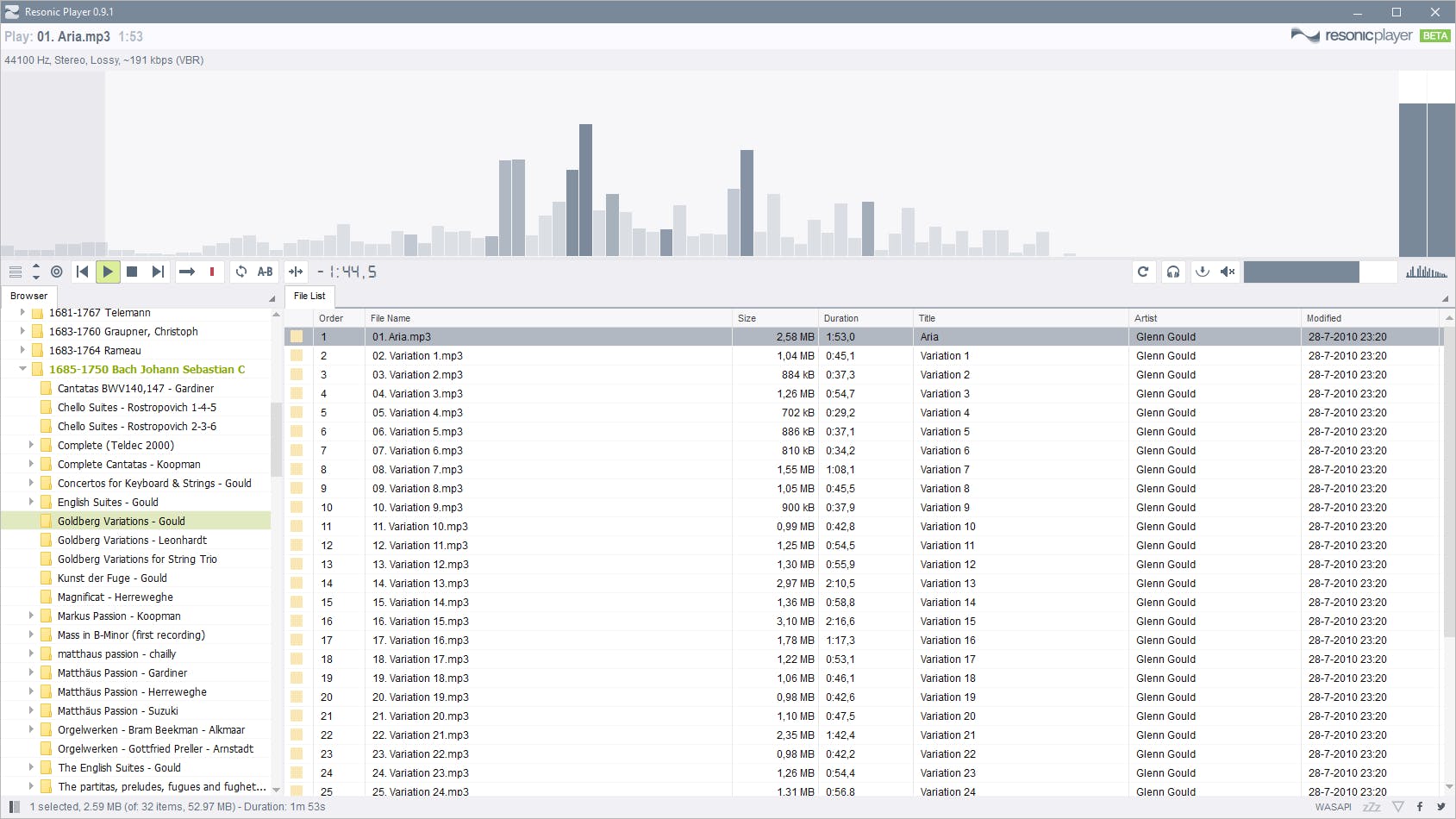The height and width of the screenshot is (819, 1456).
Task: Seek in the waveform at the tallest bar
Action: [585, 190]
